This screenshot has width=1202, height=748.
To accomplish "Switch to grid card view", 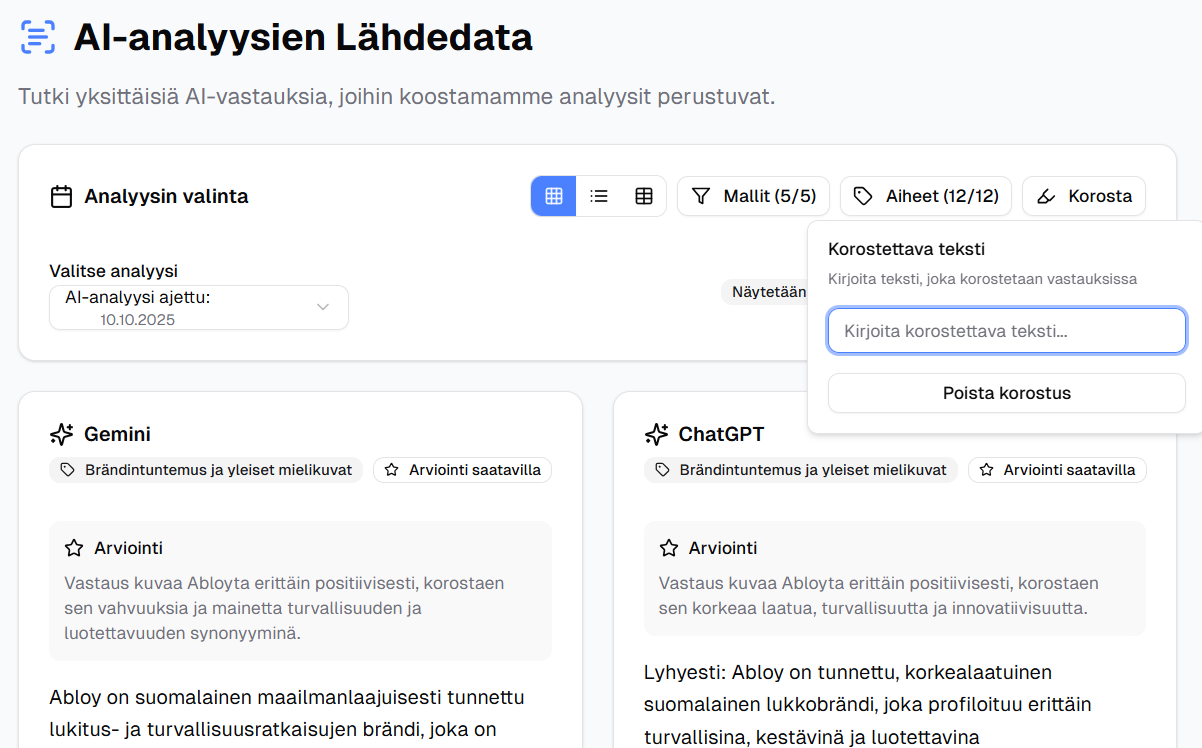I will pyautogui.click(x=554, y=196).
